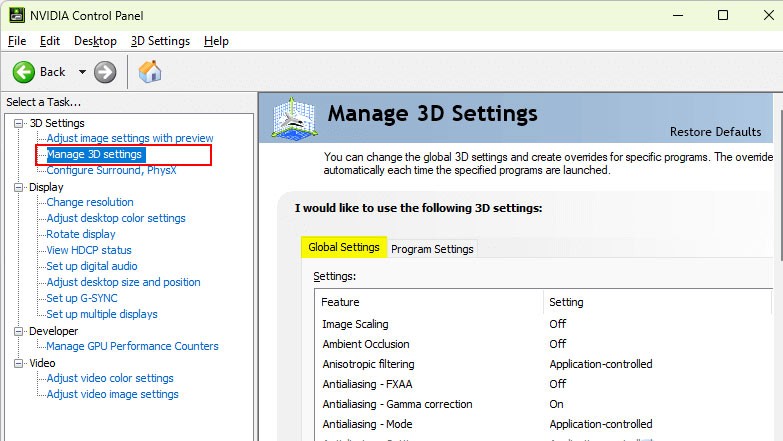
Task: Collapse the 3D Settings tree node
Action: pyautogui.click(x=18, y=123)
